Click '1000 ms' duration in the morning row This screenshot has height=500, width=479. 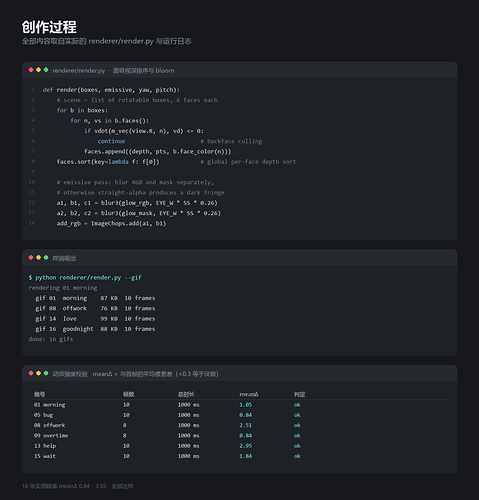tap(189, 405)
